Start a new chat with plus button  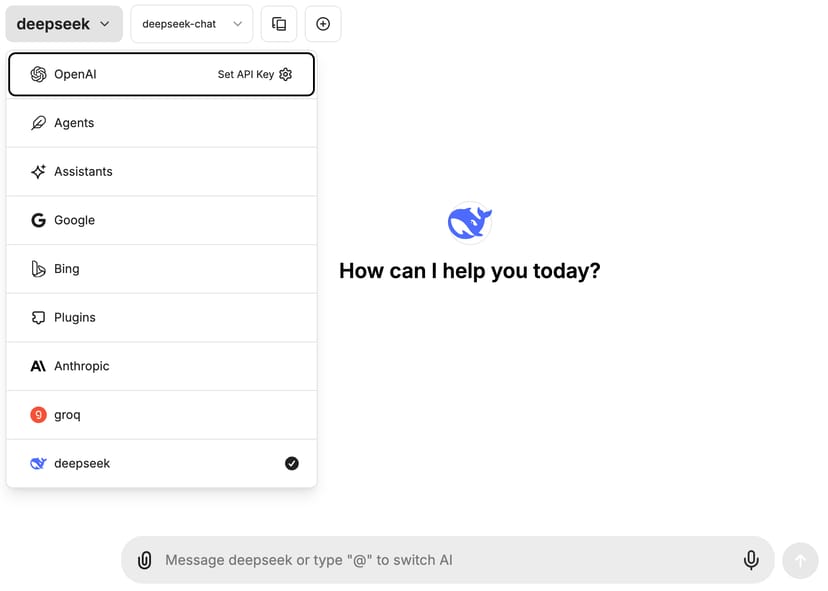click(x=323, y=24)
